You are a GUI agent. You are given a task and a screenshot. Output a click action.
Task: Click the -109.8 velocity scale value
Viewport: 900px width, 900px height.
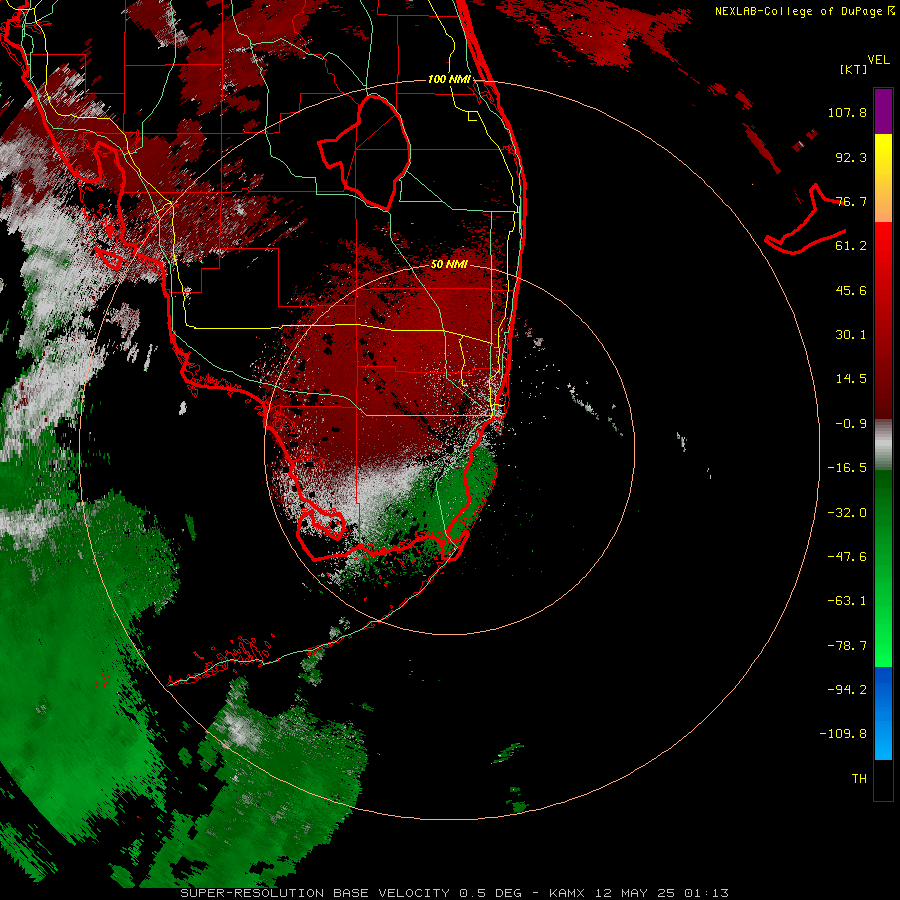click(843, 734)
